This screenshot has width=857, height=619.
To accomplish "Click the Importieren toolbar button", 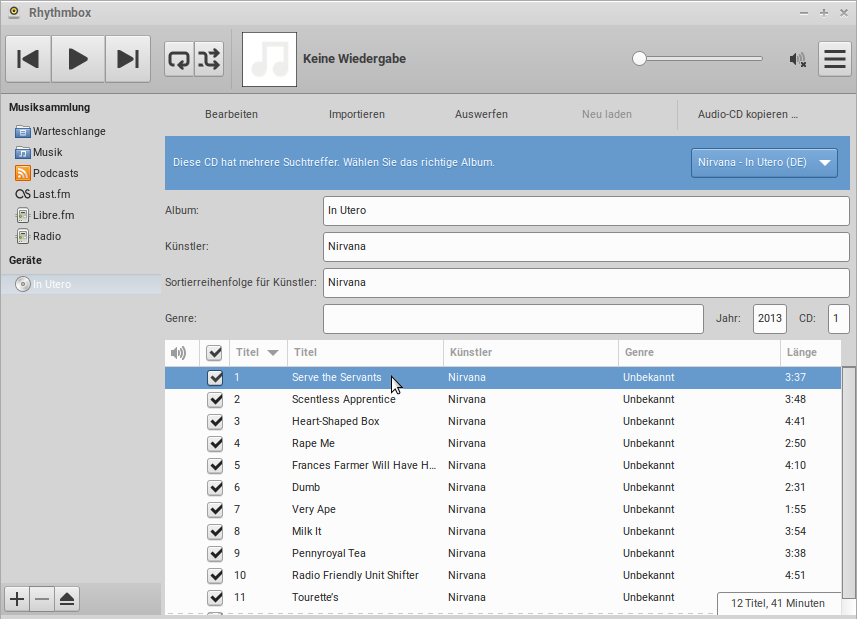I will click(356, 114).
